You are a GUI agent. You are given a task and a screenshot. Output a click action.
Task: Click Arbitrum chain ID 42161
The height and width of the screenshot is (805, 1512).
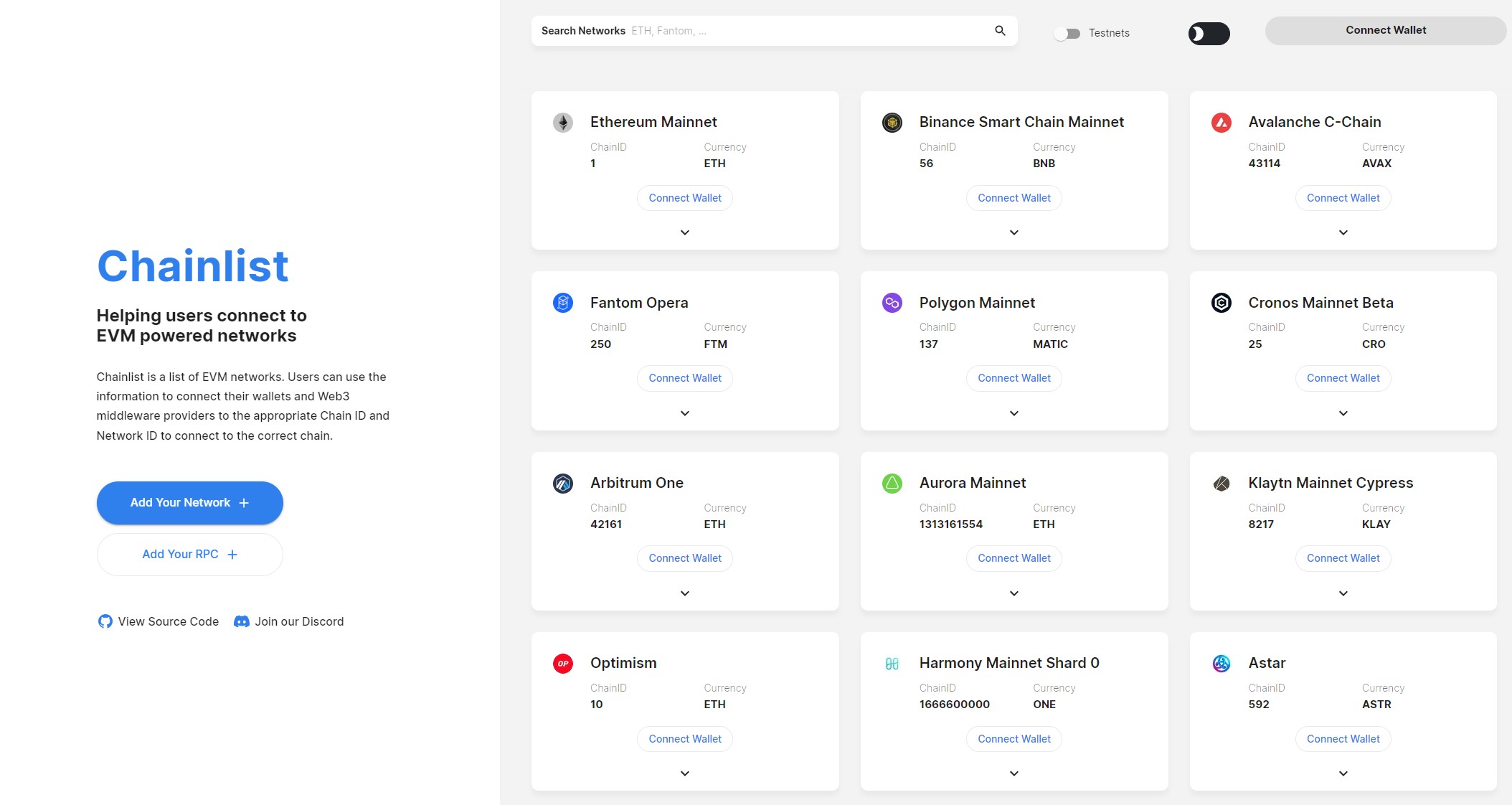[606, 524]
